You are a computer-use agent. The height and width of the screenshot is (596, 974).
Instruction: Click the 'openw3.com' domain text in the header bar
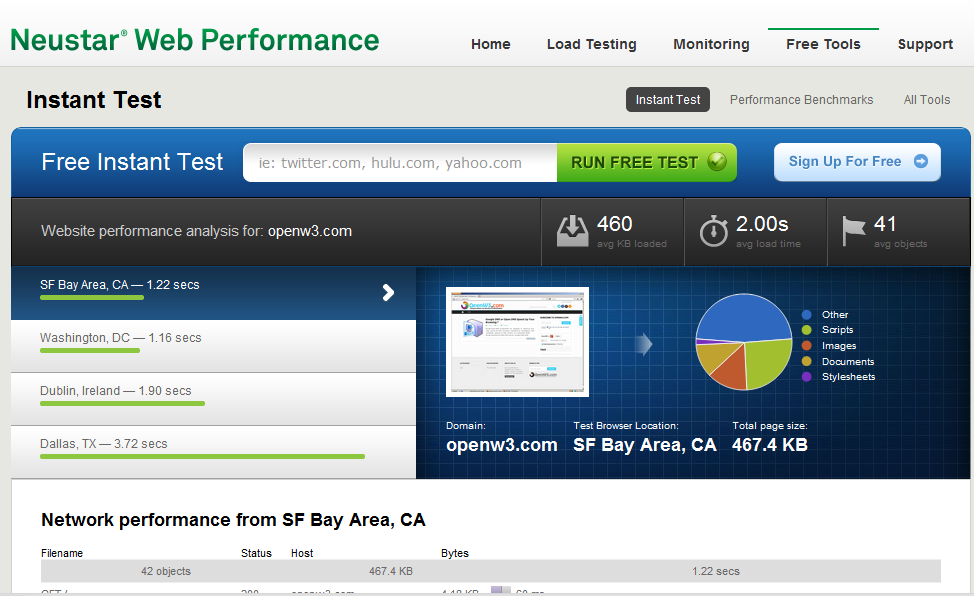[x=310, y=231]
